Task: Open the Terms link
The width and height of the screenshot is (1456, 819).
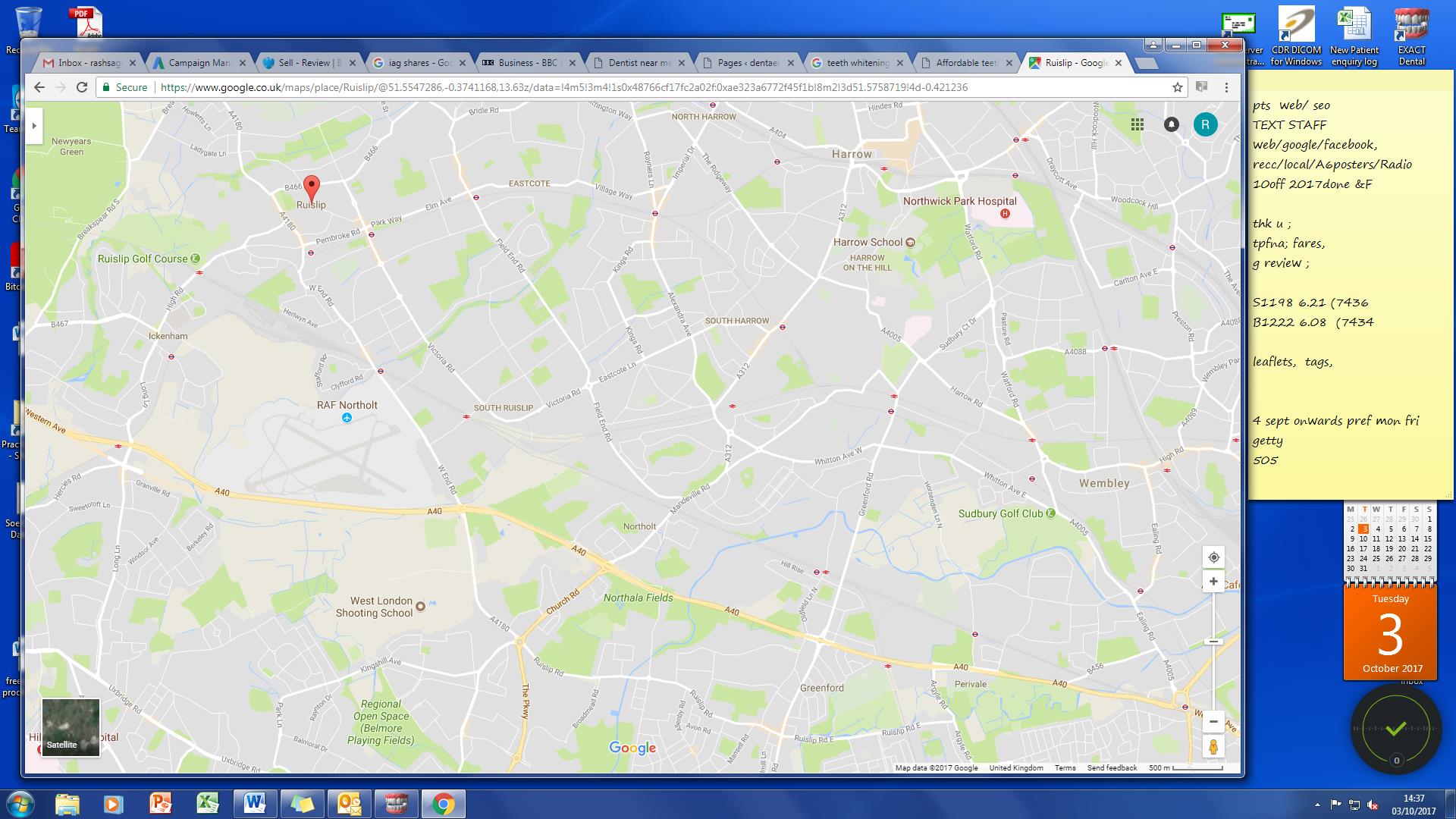Action: point(1065,767)
